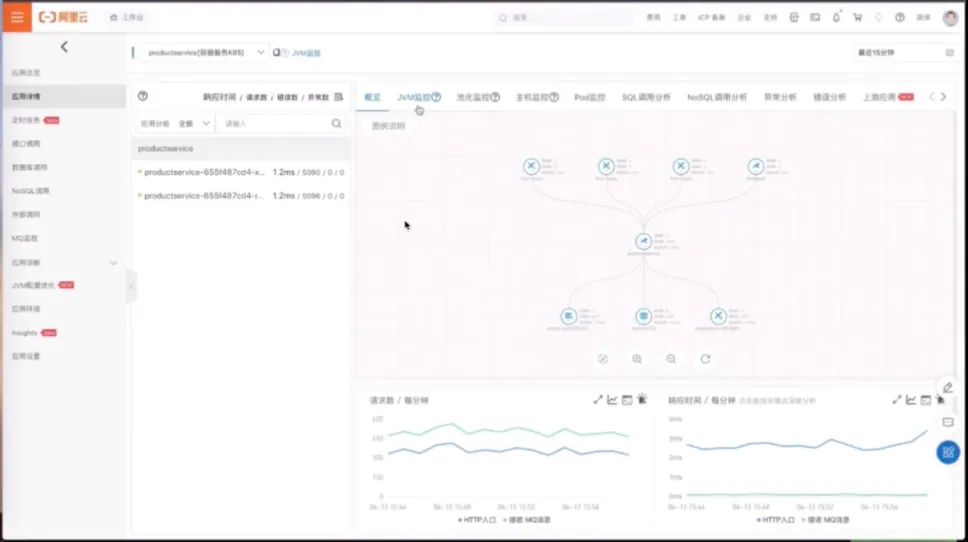968x542 pixels.
Task: Open the user avatar menu
Action: point(951,17)
